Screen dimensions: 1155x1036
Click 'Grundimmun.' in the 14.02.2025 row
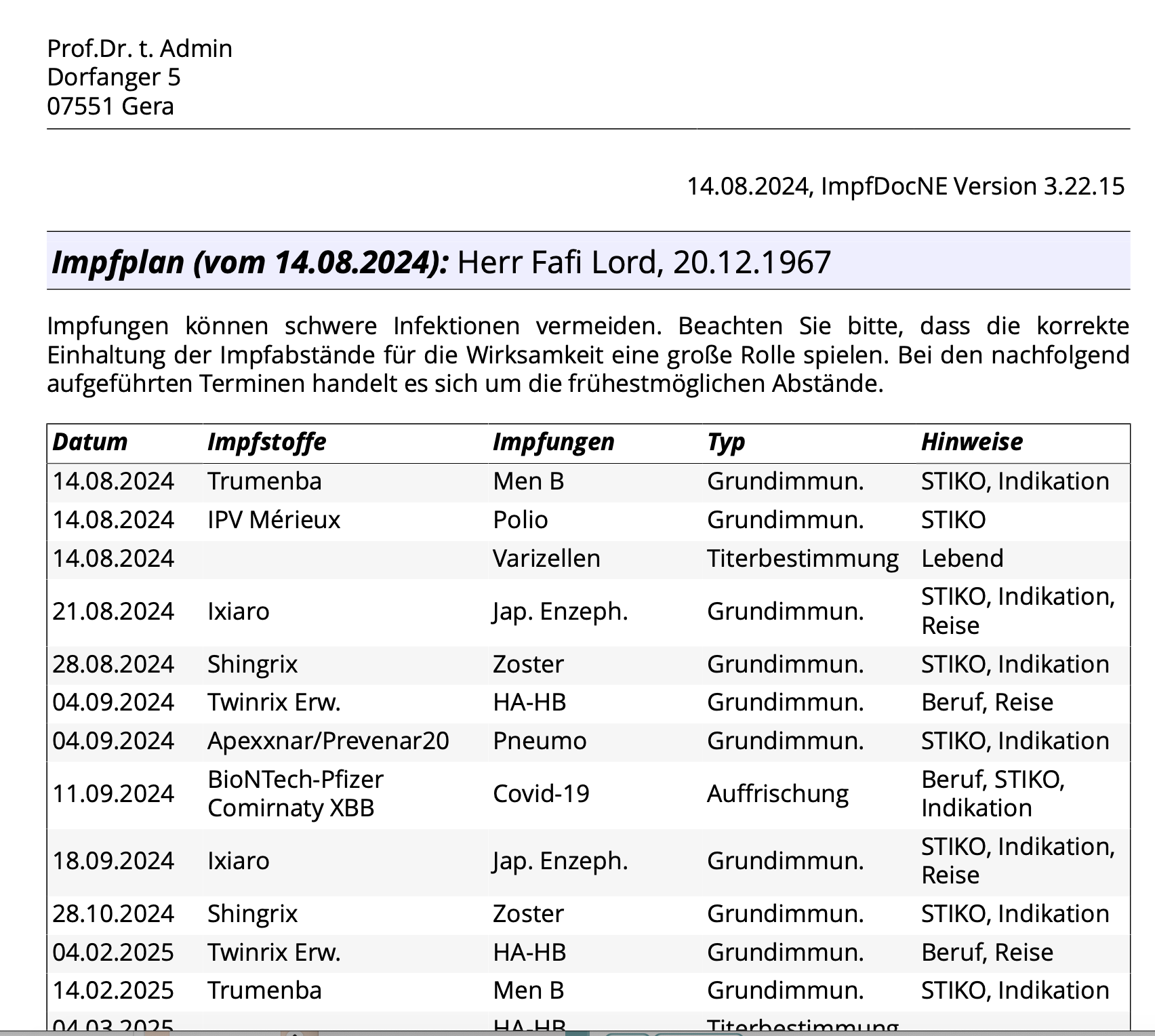click(x=786, y=991)
